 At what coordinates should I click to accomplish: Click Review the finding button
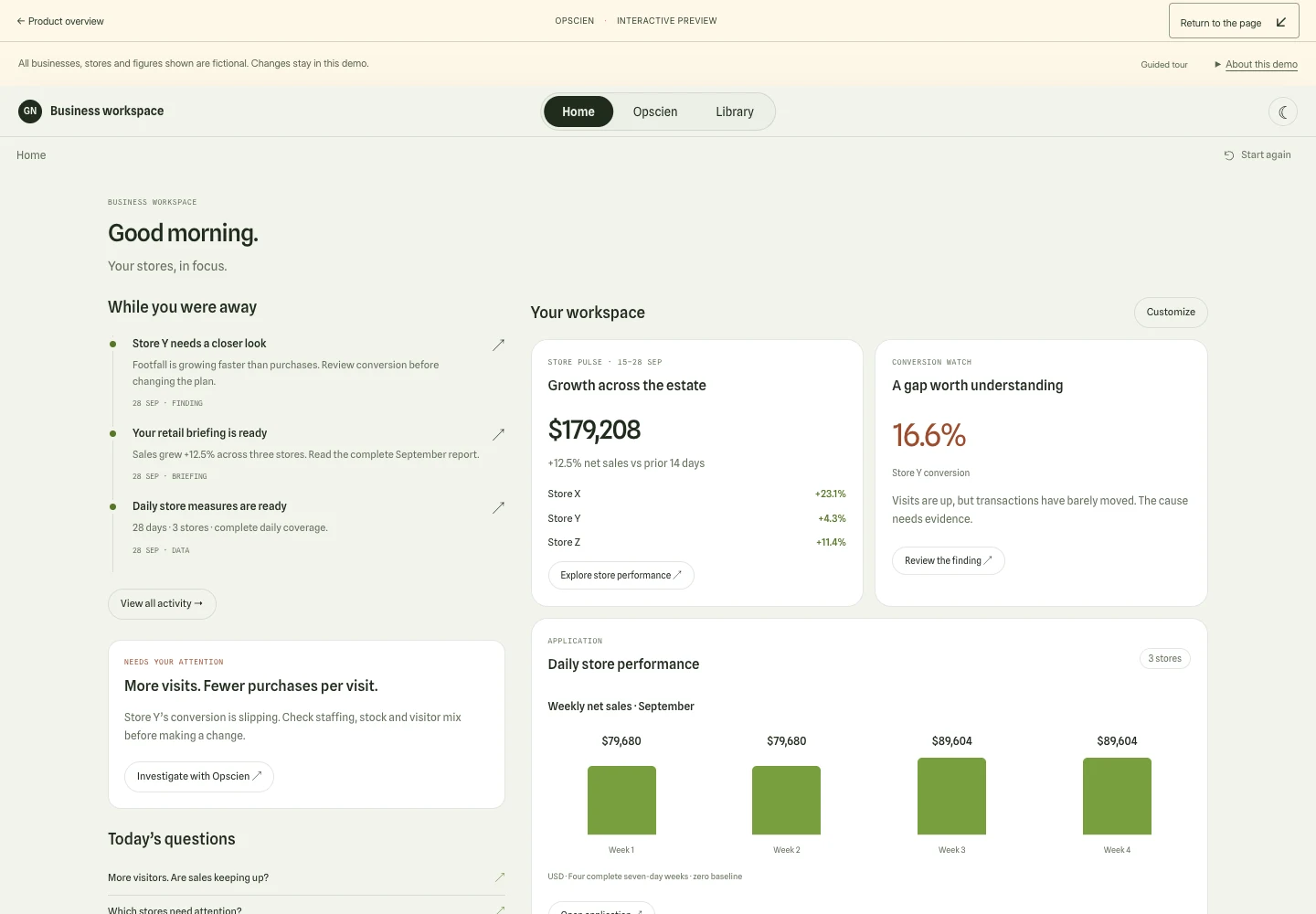[949, 561]
